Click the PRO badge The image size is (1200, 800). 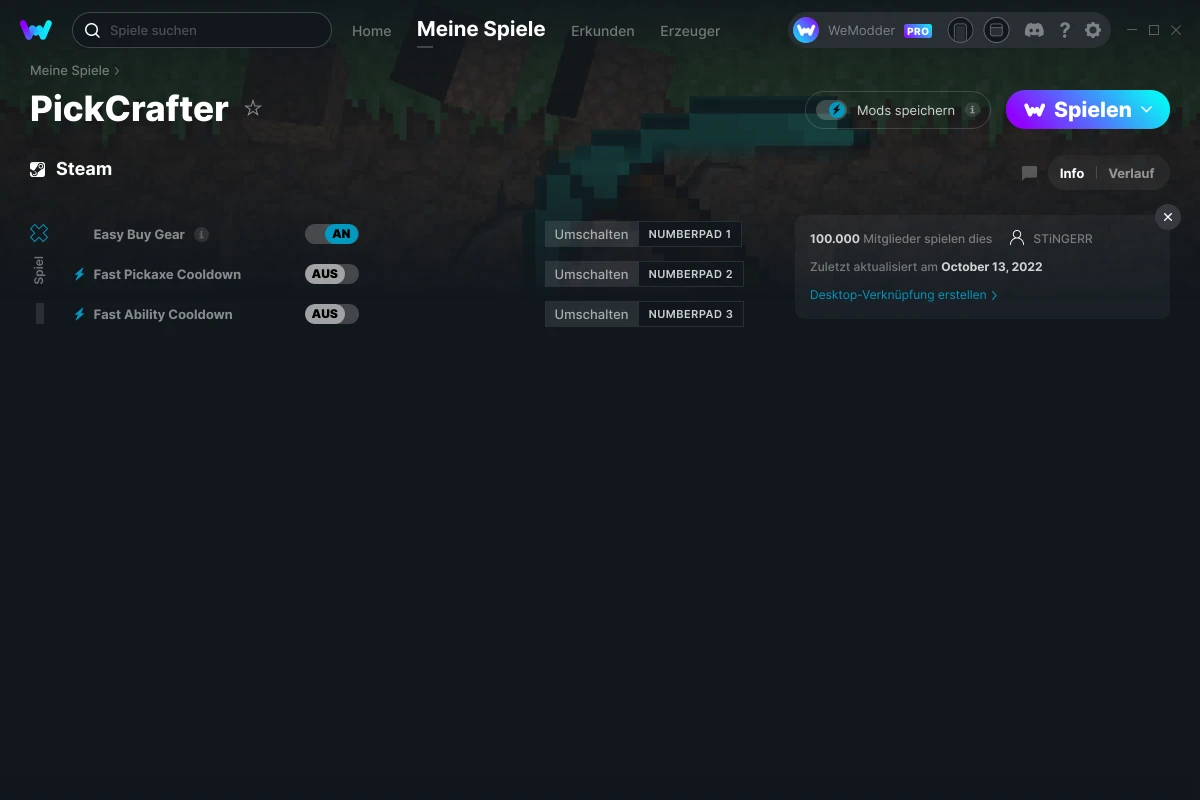(918, 31)
